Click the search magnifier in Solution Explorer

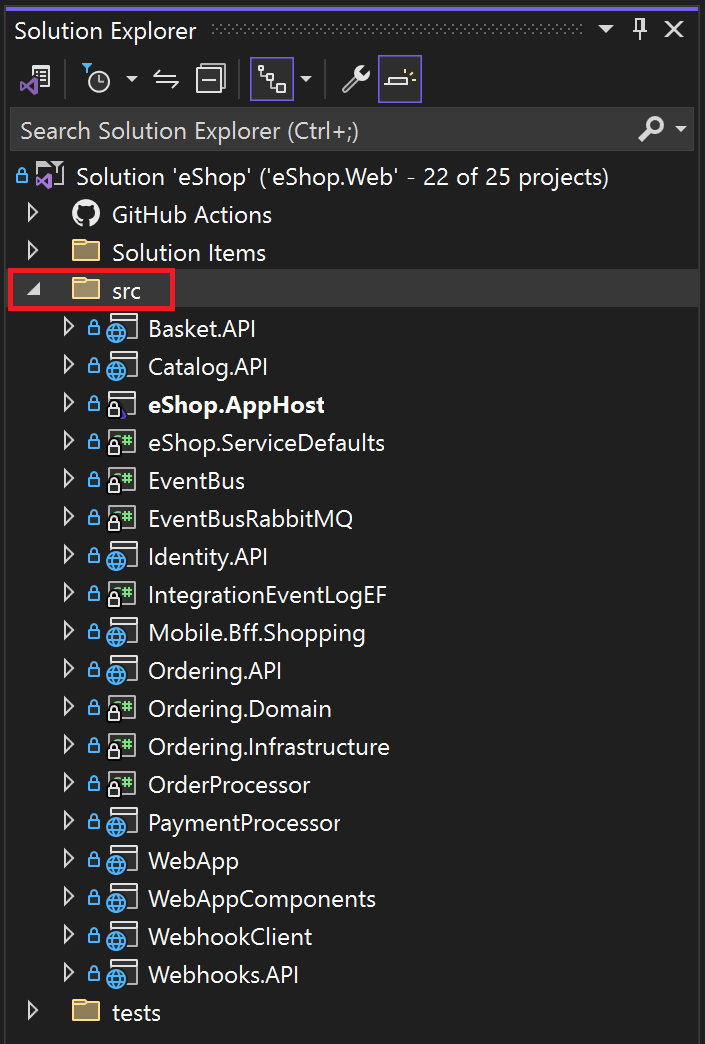651,130
